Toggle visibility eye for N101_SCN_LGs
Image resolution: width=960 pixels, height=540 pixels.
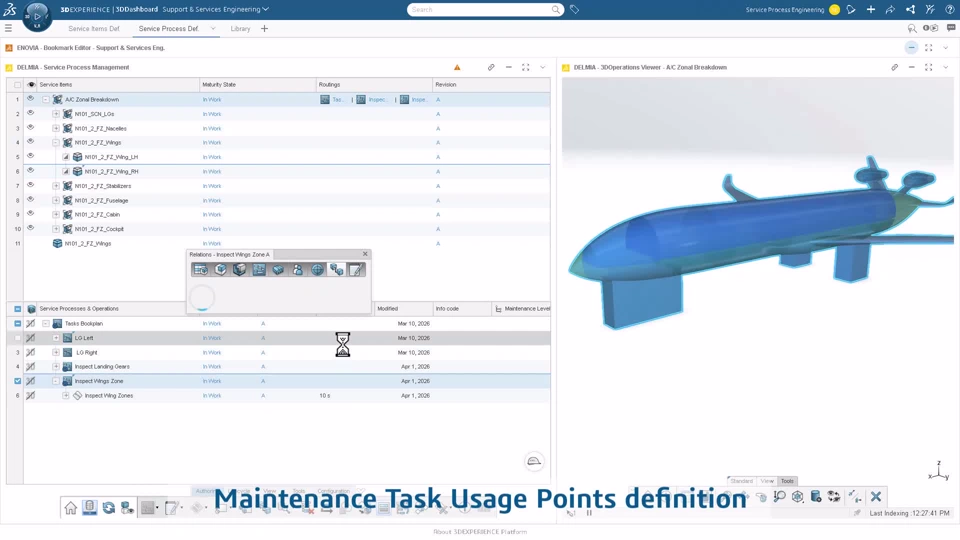30,113
